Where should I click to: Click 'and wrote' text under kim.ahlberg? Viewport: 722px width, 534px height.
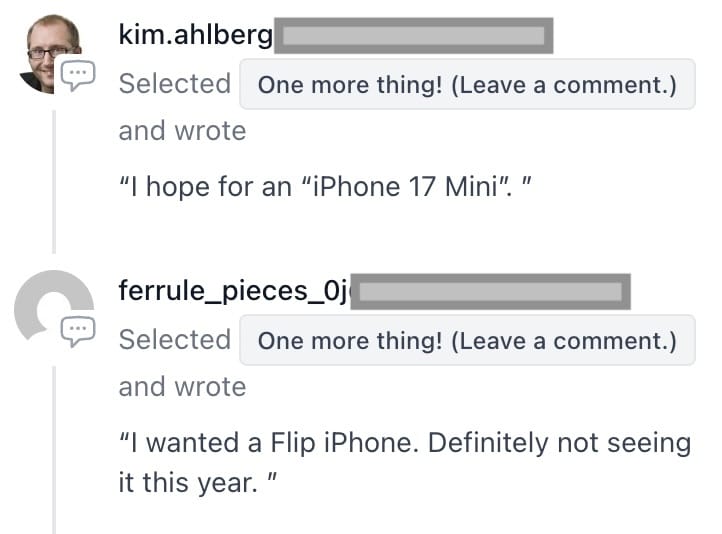pos(182,131)
